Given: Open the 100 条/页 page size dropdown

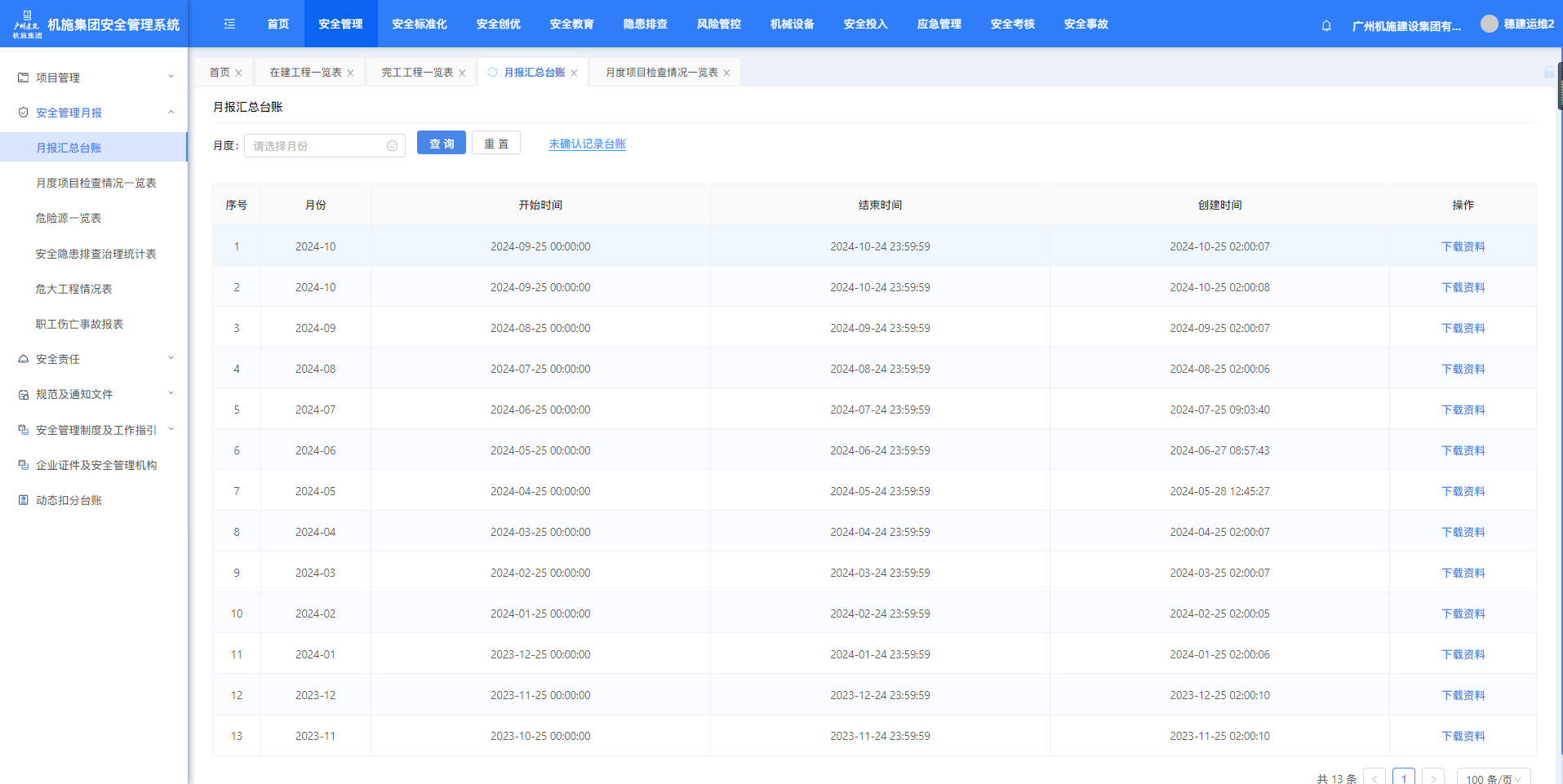Looking at the screenshot, I should point(1493,778).
